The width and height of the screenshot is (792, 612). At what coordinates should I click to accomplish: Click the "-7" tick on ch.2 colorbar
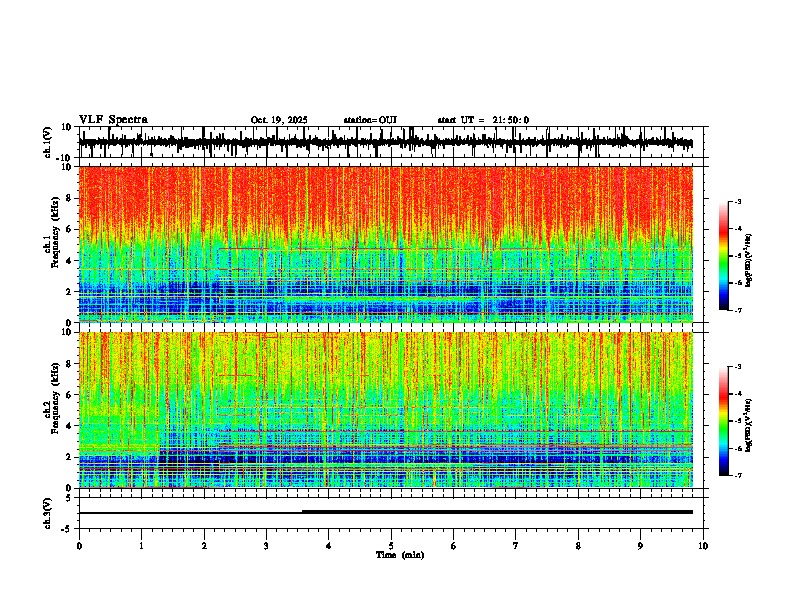[737, 475]
